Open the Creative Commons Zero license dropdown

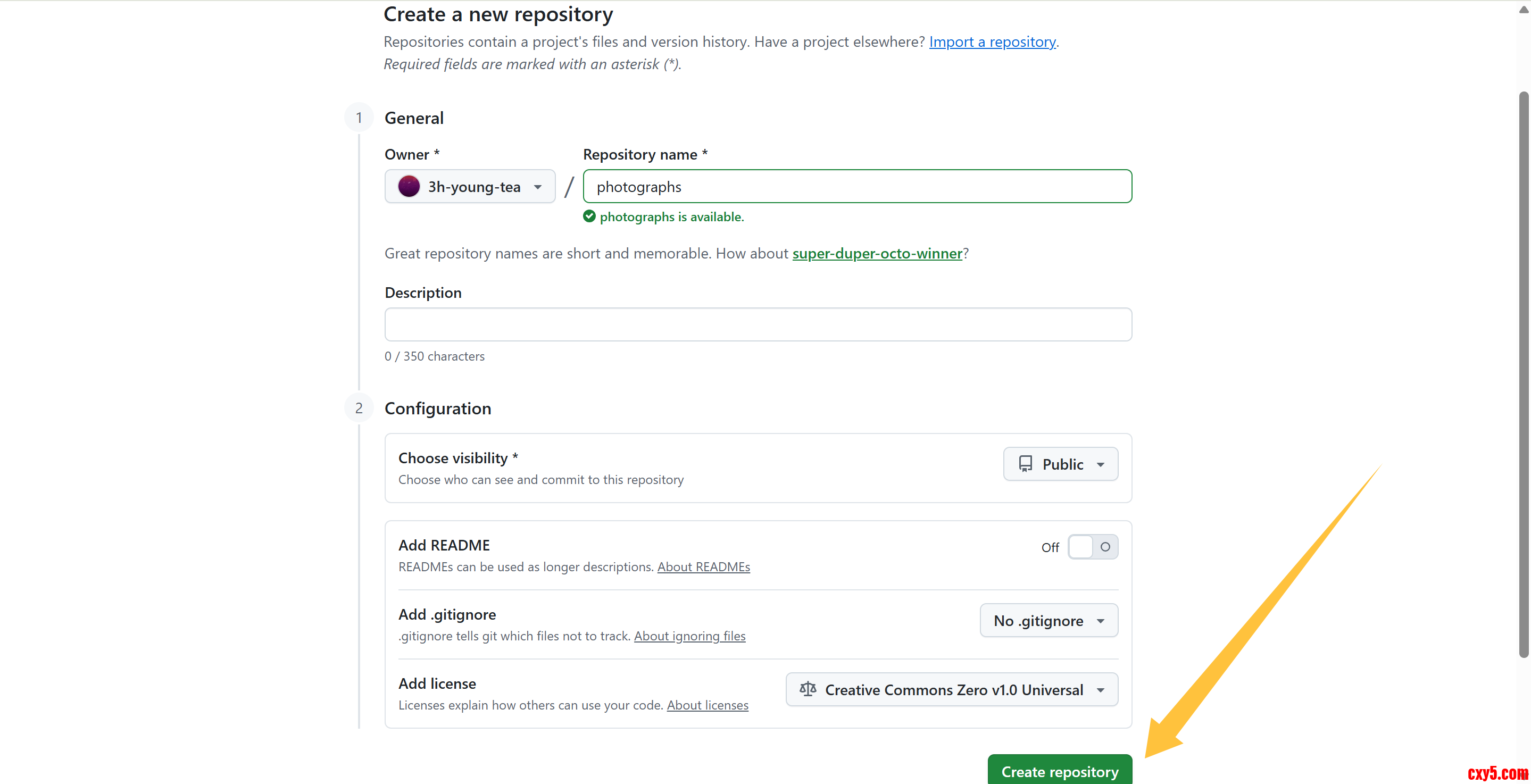[952, 689]
